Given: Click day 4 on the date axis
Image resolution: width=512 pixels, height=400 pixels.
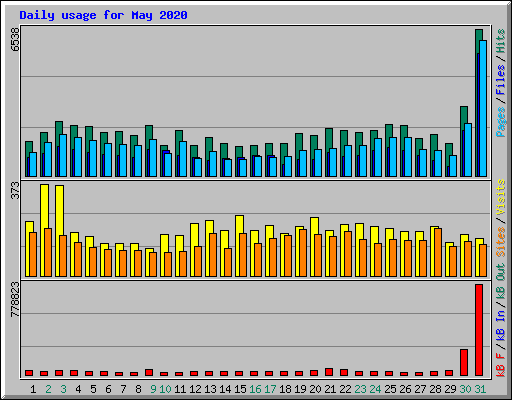Looking at the screenshot, I should [x=78, y=389].
